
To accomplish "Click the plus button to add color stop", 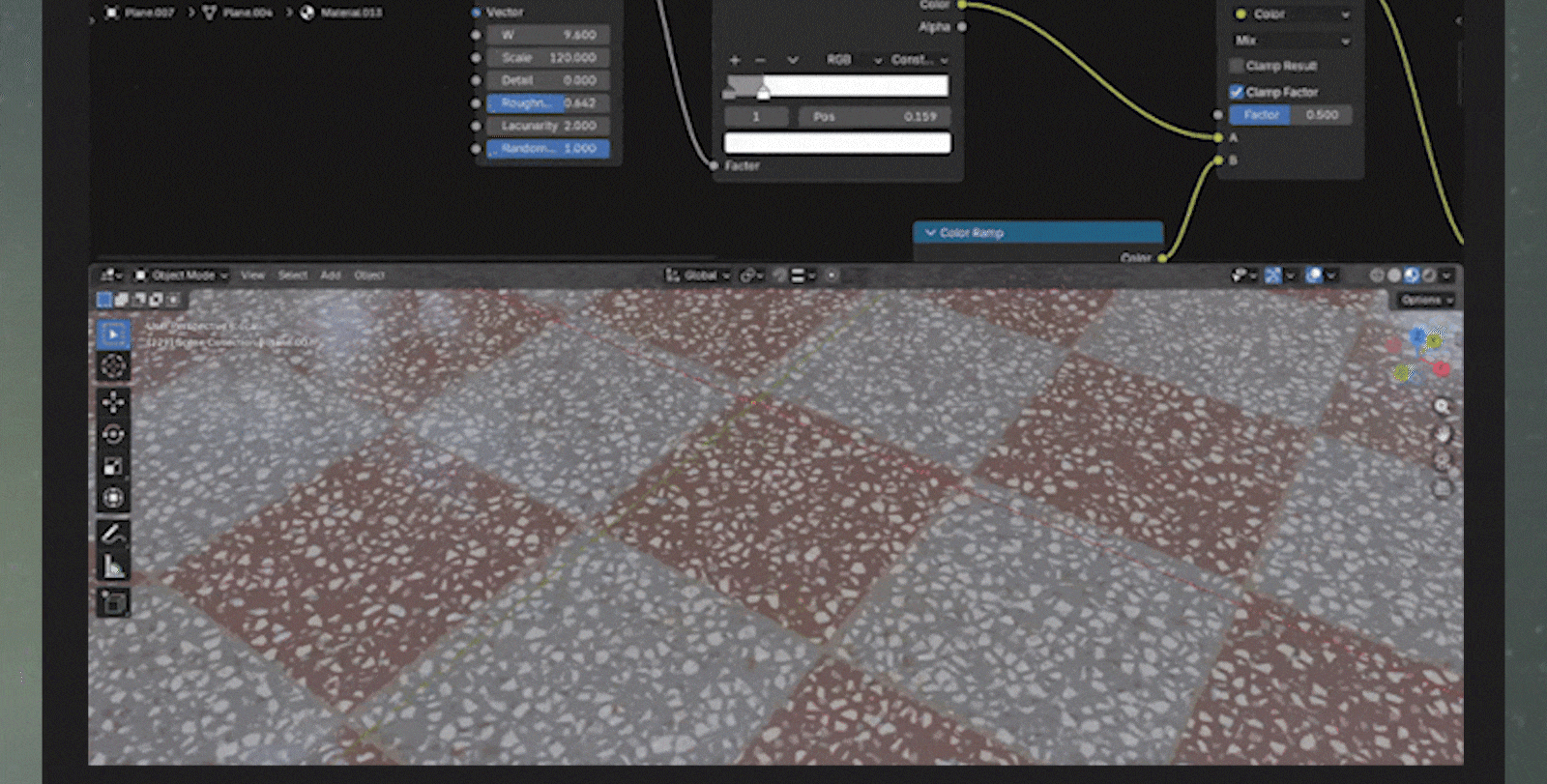I will (735, 60).
